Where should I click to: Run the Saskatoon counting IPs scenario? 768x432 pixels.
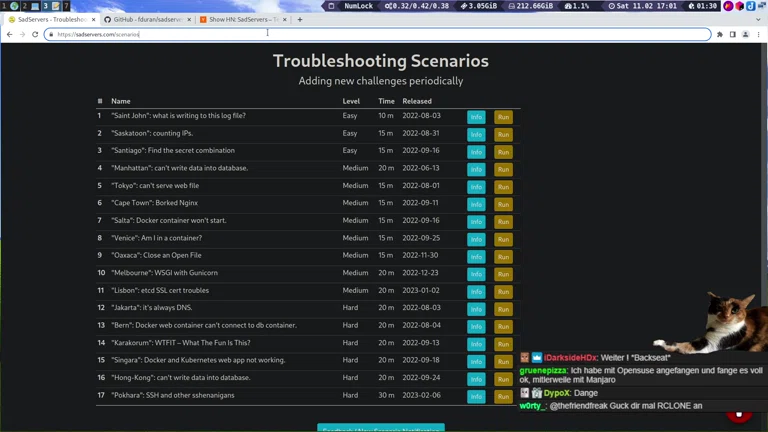[503, 134]
